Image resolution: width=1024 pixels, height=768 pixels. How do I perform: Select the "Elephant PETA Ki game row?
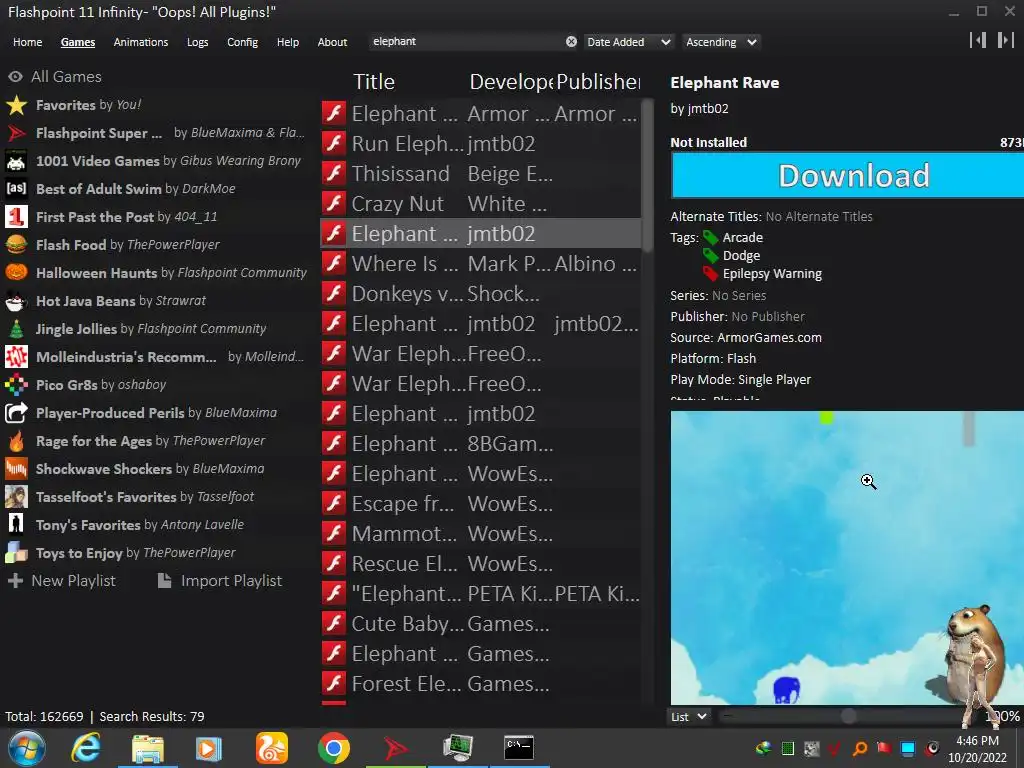pyautogui.click(x=481, y=594)
